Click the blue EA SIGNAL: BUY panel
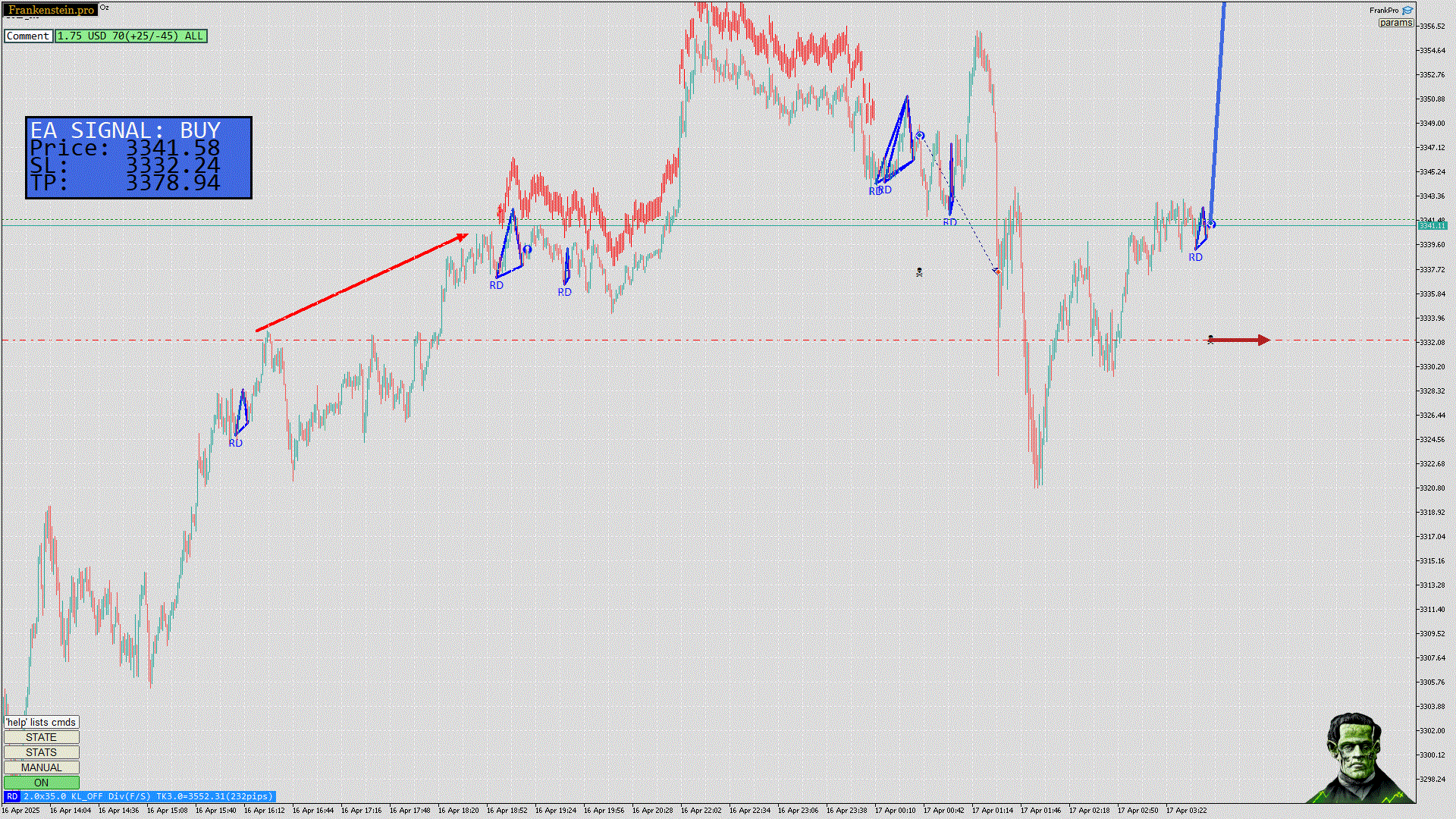 (x=139, y=158)
